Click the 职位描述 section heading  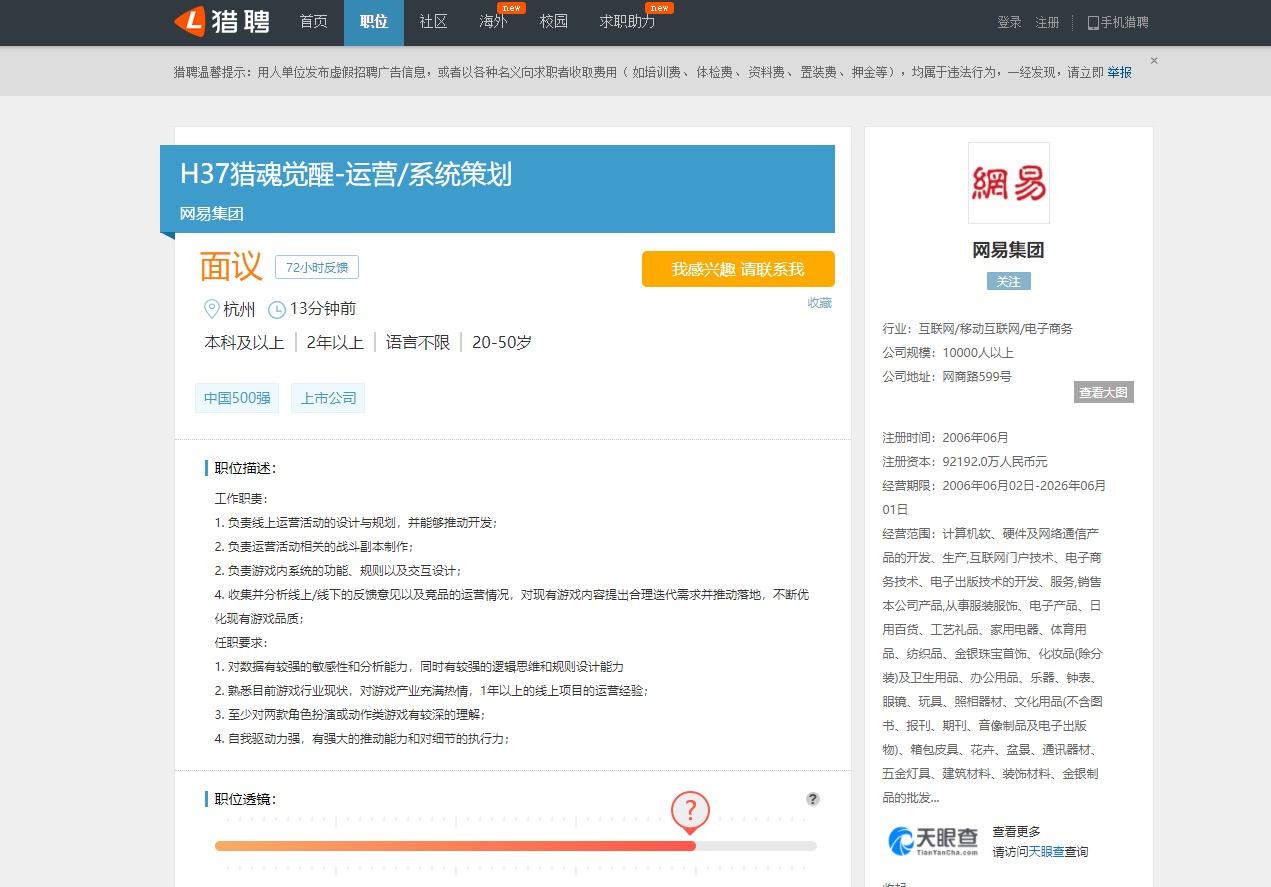point(245,468)
